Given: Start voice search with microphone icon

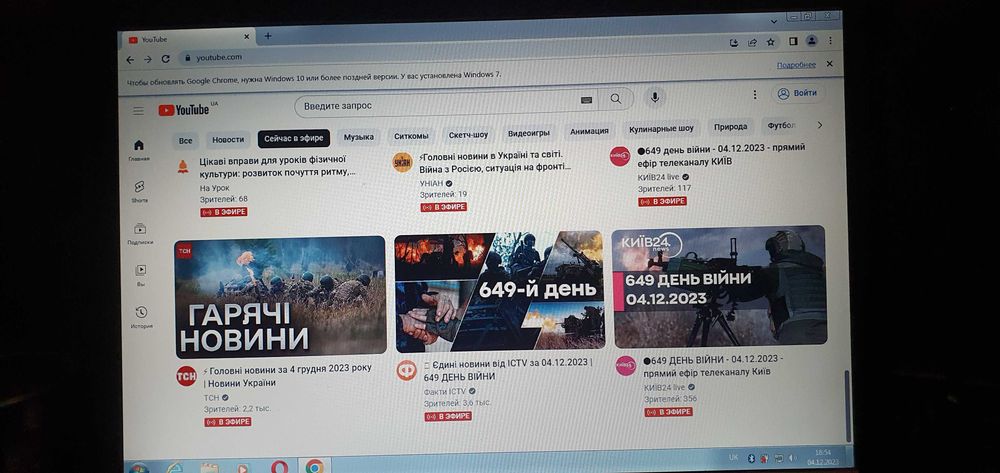Looking at the screenshot, I should pos(654,97).
